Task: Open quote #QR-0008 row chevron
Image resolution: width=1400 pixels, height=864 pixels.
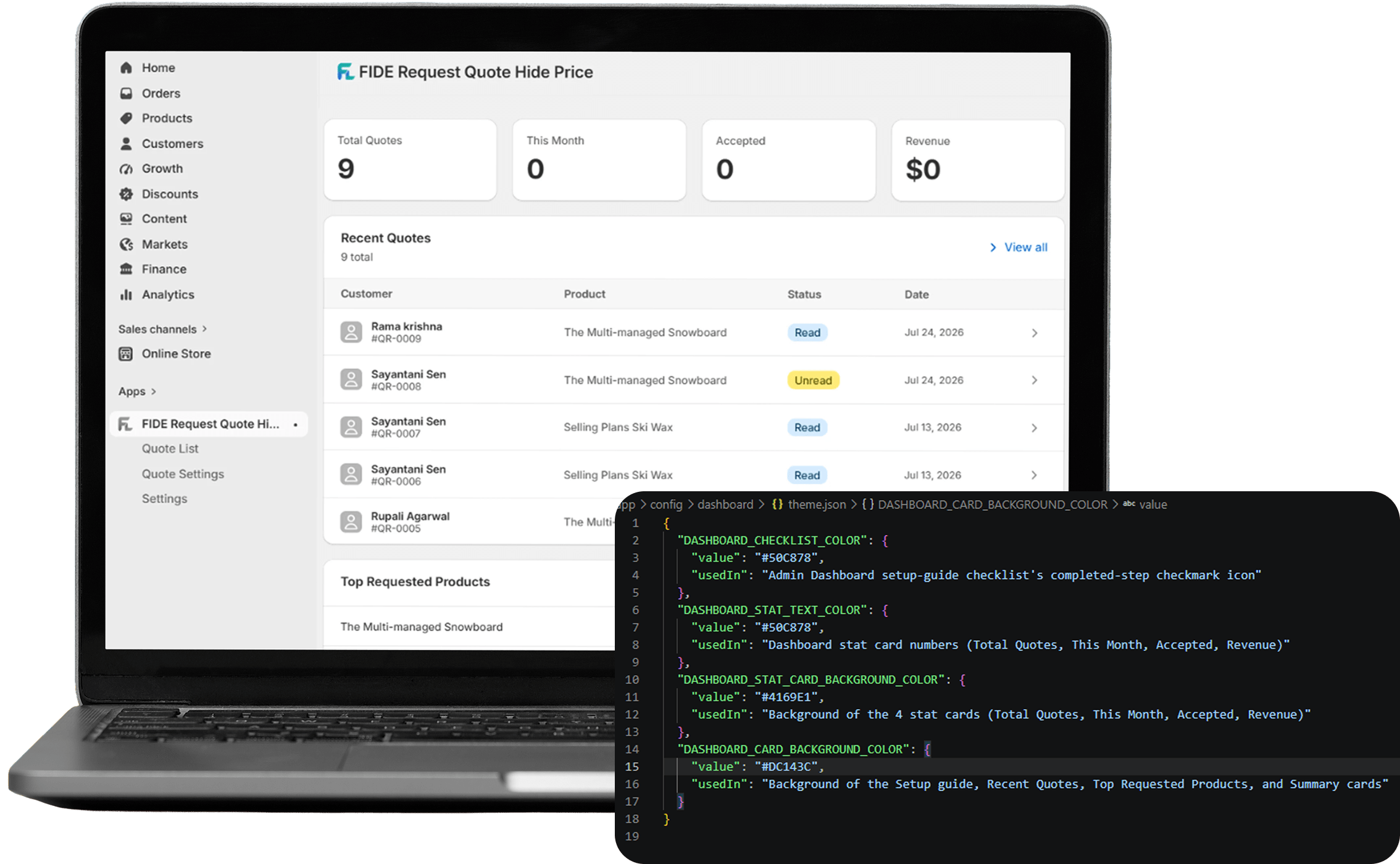Action: click(1035, 380)
